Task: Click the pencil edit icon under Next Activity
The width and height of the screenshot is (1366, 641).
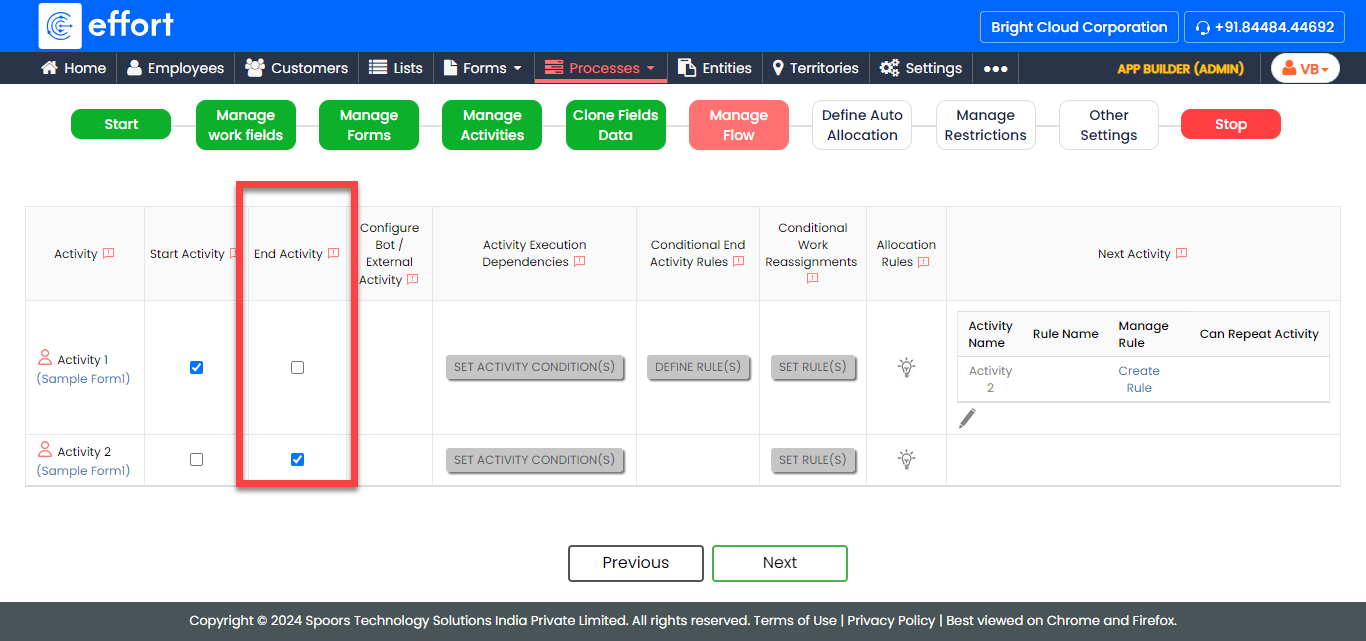Action: pyautogui.click(x=967, y=419)
